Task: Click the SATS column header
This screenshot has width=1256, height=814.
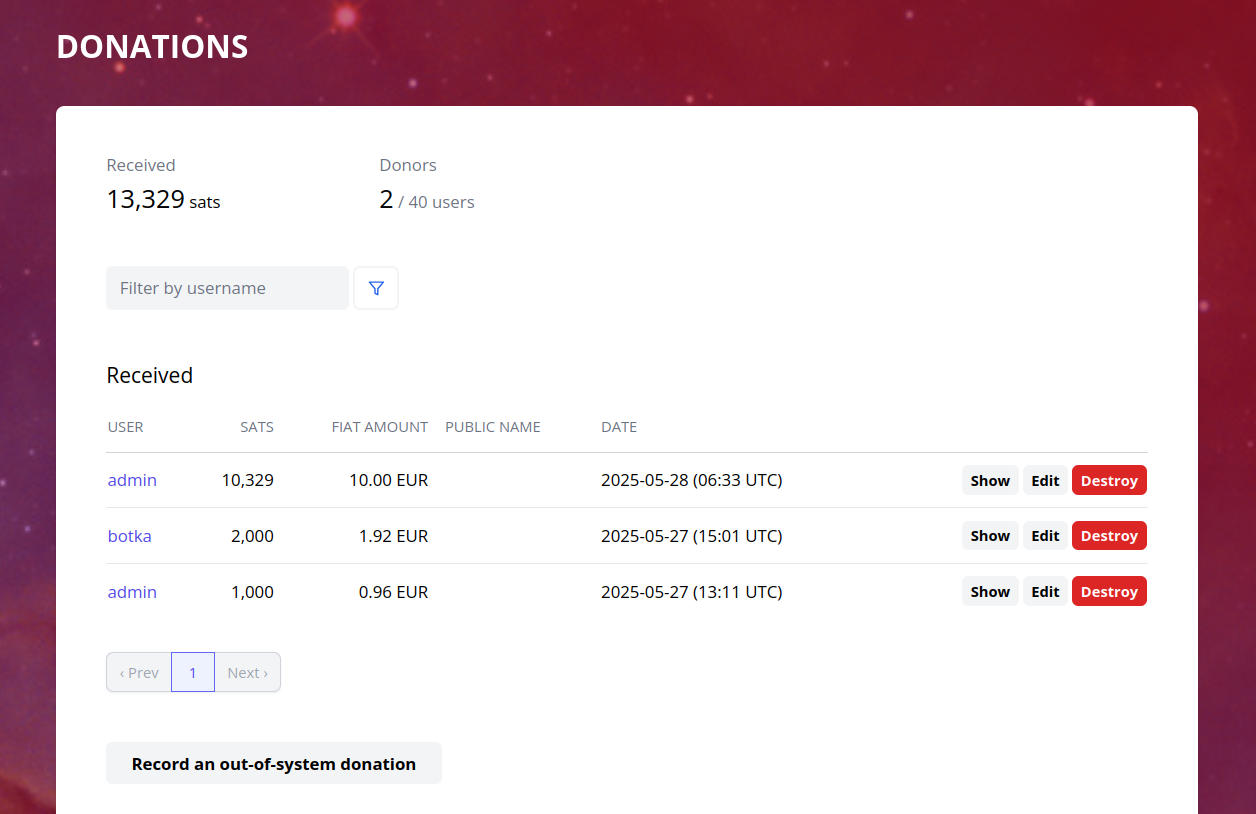Action: point(256,427)
